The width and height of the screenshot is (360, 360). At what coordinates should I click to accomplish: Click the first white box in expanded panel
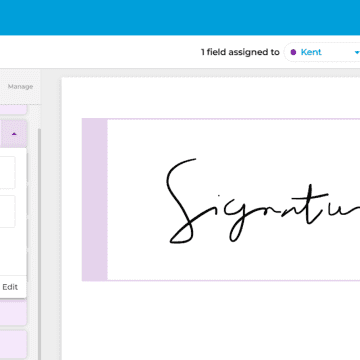point(7,173)
